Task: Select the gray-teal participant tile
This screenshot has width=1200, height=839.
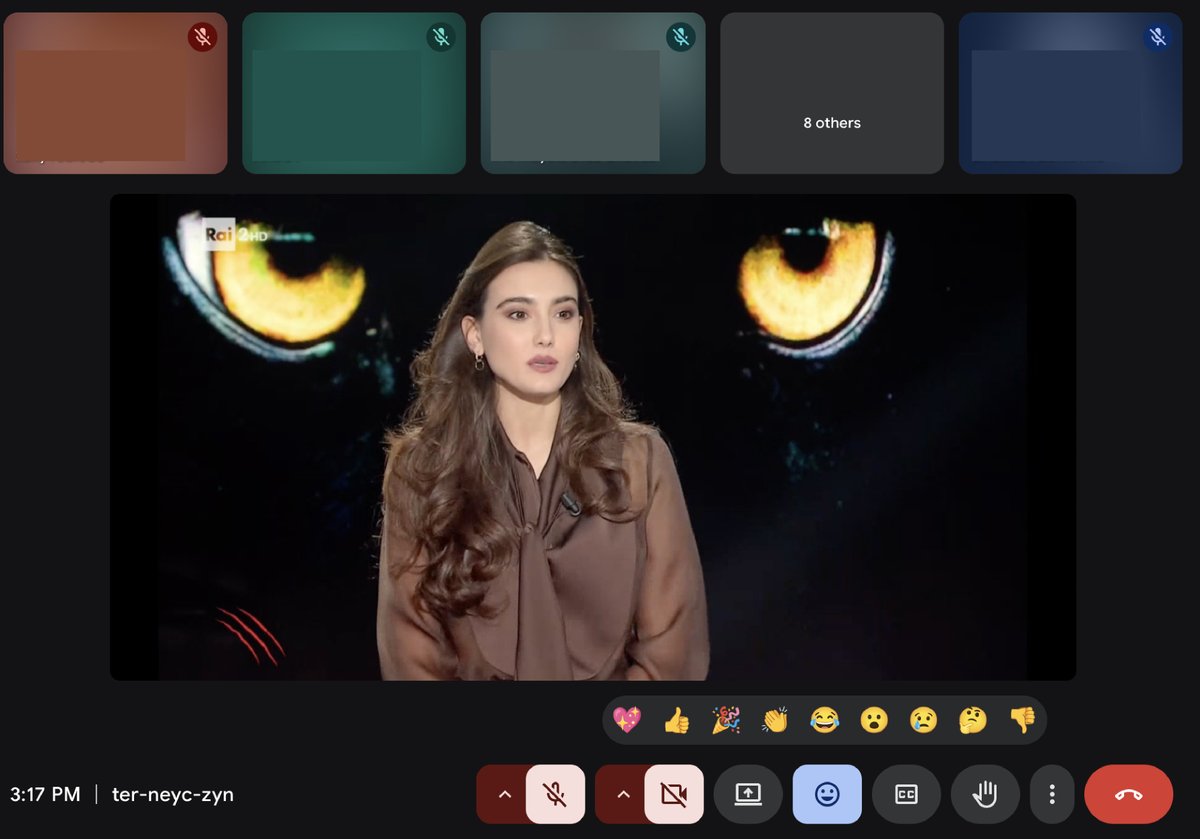Action: tap(593, 93)
